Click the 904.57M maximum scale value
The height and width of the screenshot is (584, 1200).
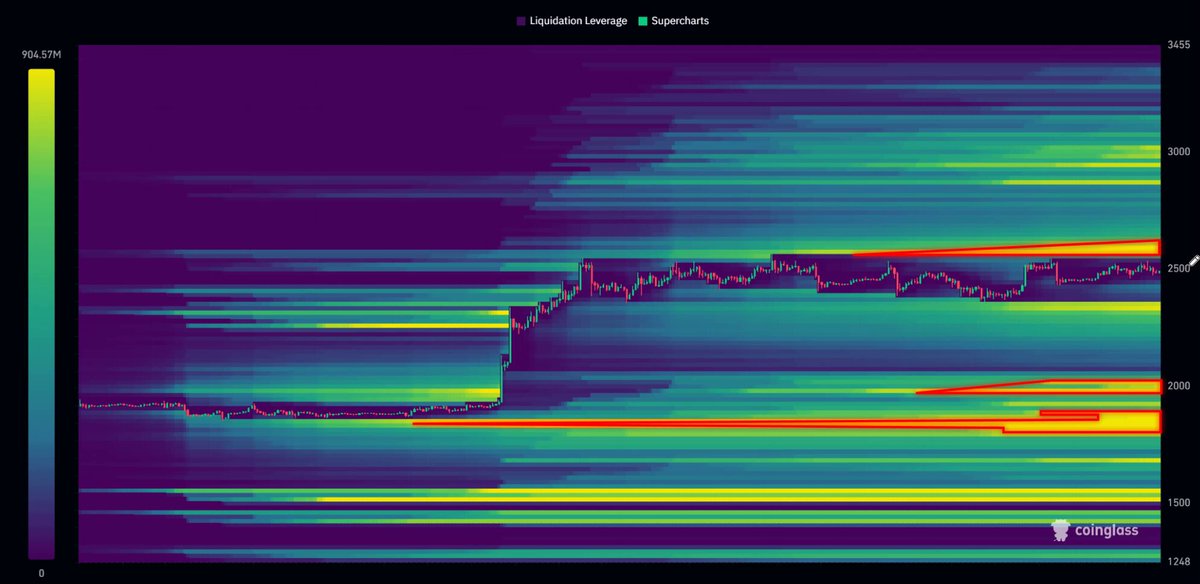tap(42, 55)
